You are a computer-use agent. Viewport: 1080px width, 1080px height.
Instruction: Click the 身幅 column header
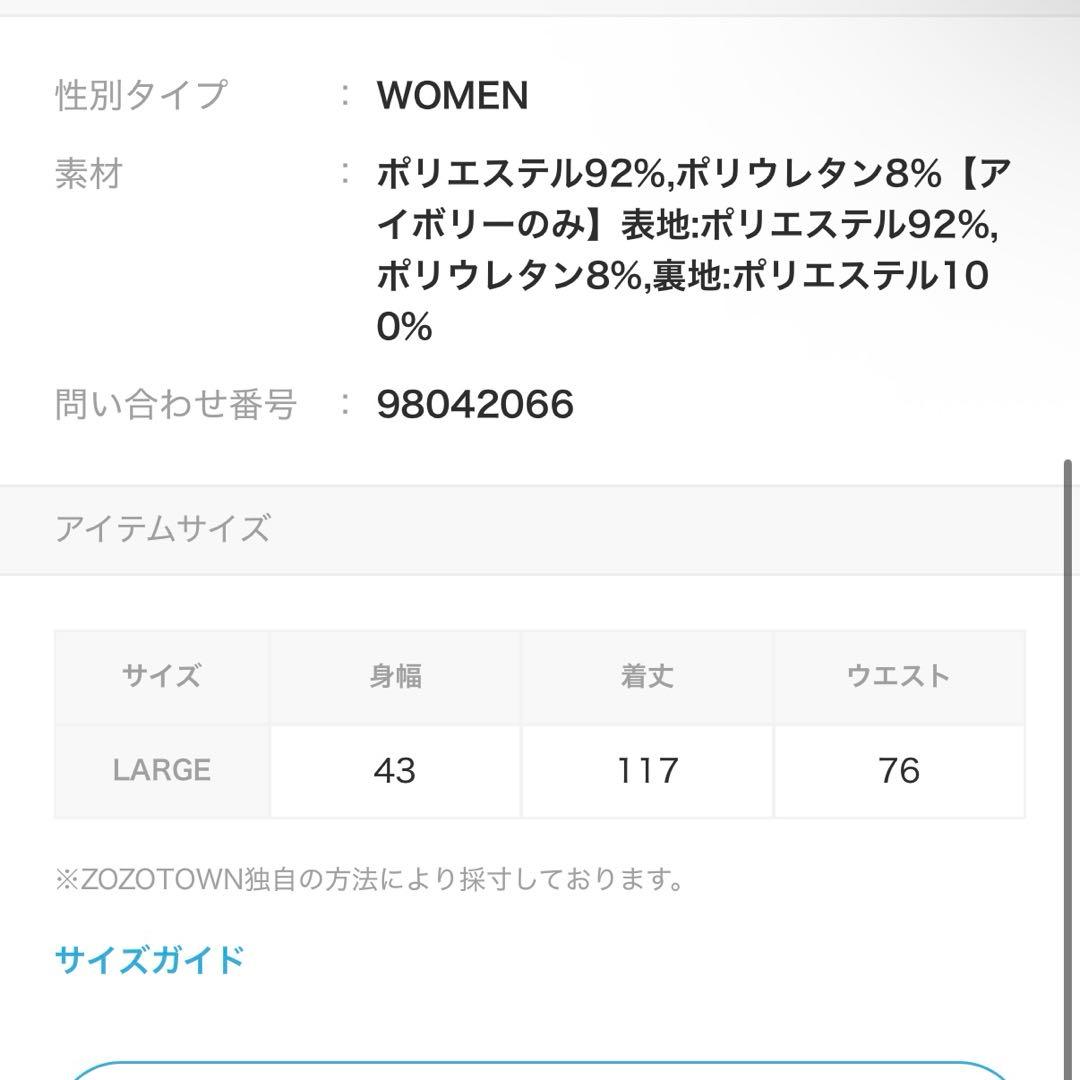[x=396, y=676]
